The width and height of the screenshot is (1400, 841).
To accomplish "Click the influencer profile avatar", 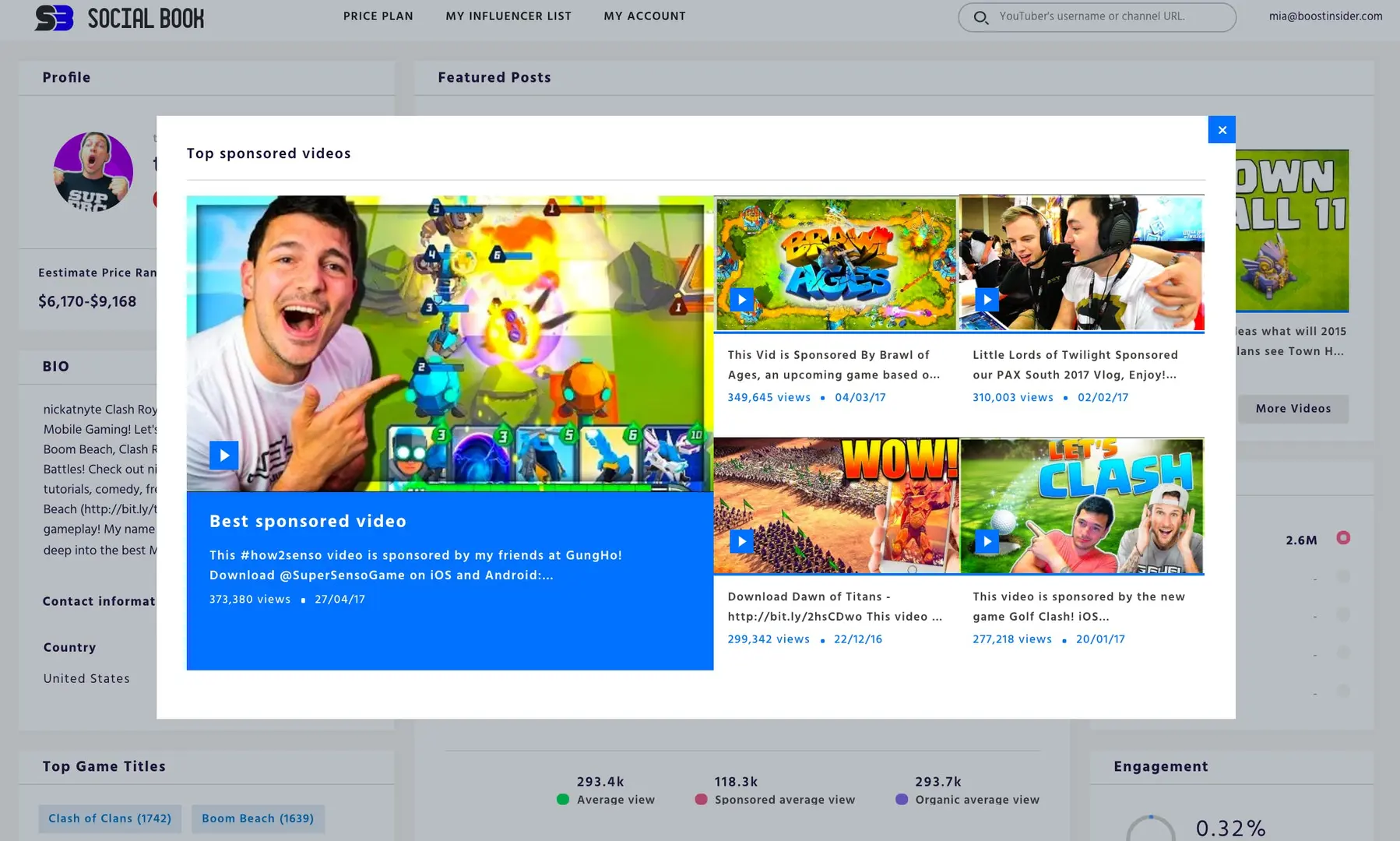I will (x=93, y=171).
